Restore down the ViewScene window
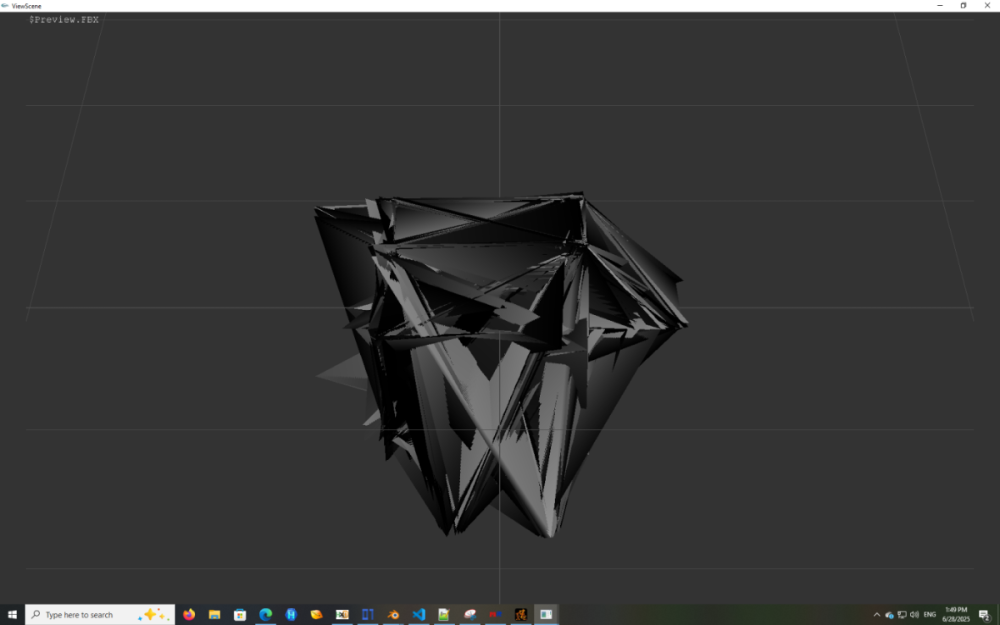The height and width of the screenshot is (625, 1000). coord(963,5)
